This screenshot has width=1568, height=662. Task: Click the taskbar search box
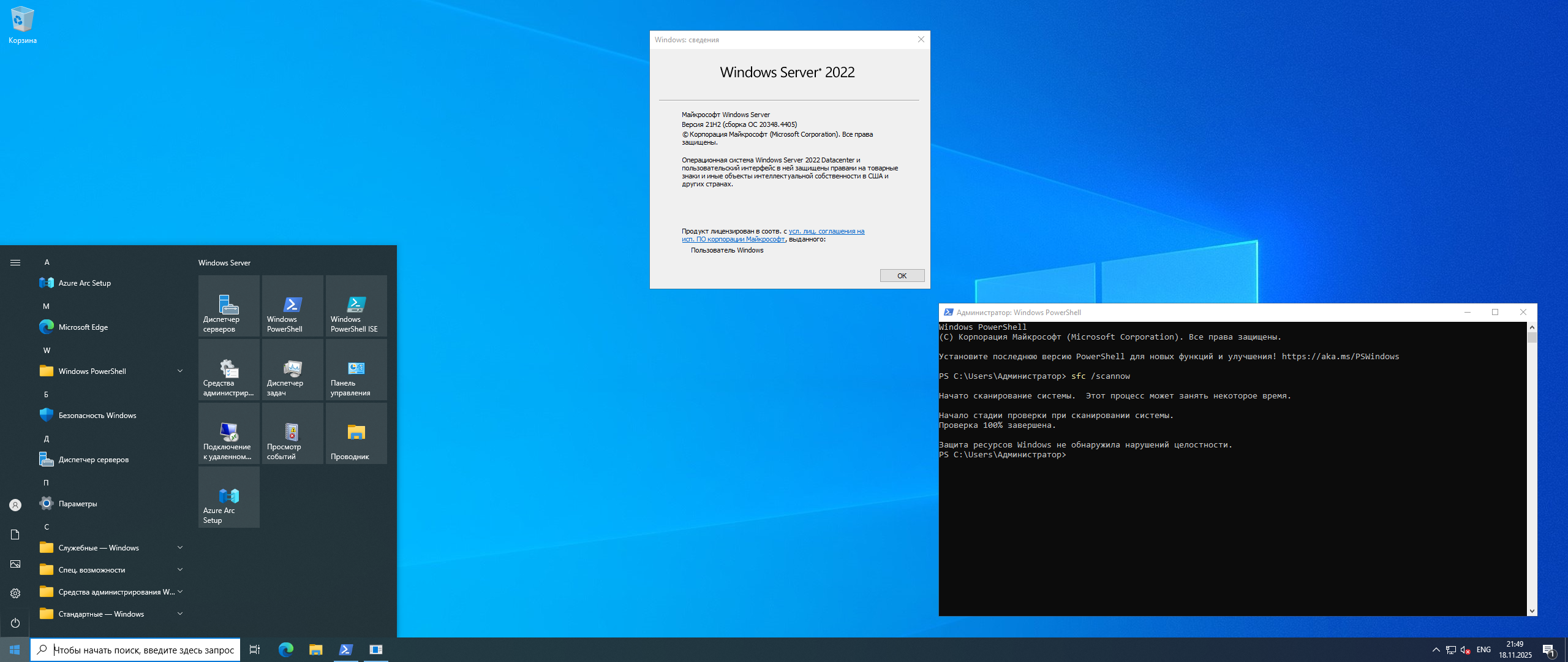(x=143, y=650)
